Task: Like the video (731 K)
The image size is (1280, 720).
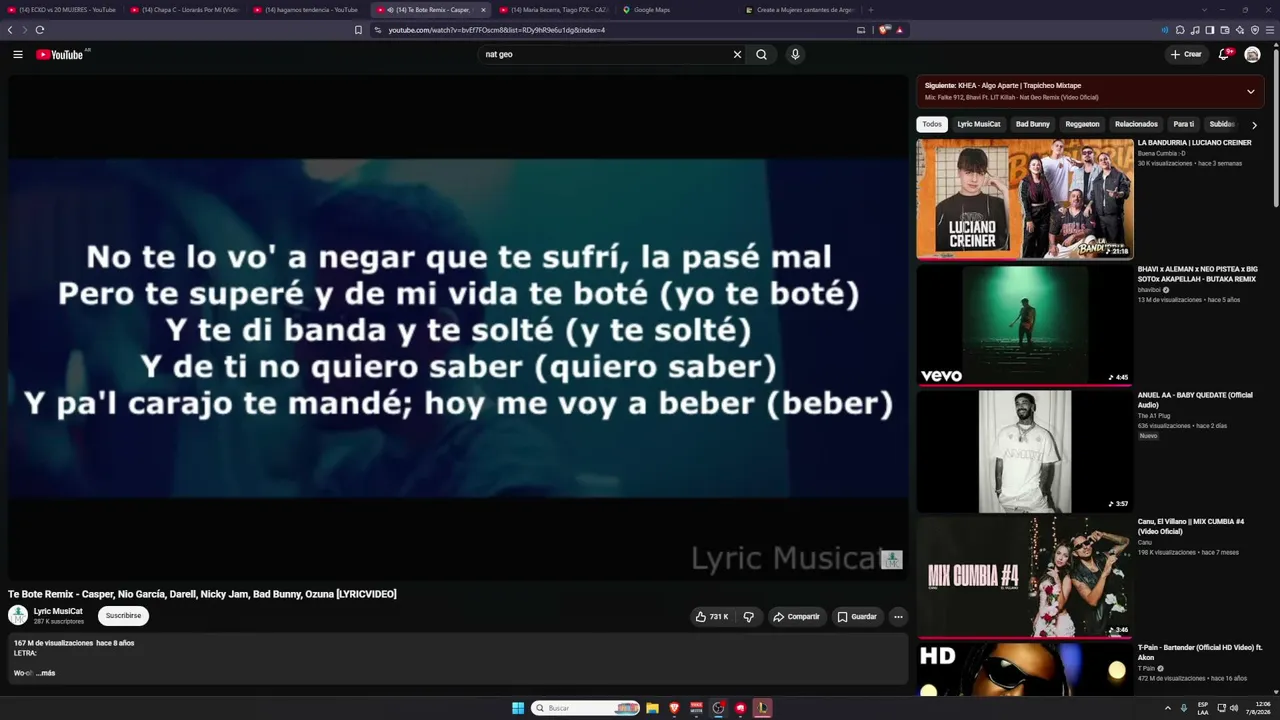Action: pos(712,617)
